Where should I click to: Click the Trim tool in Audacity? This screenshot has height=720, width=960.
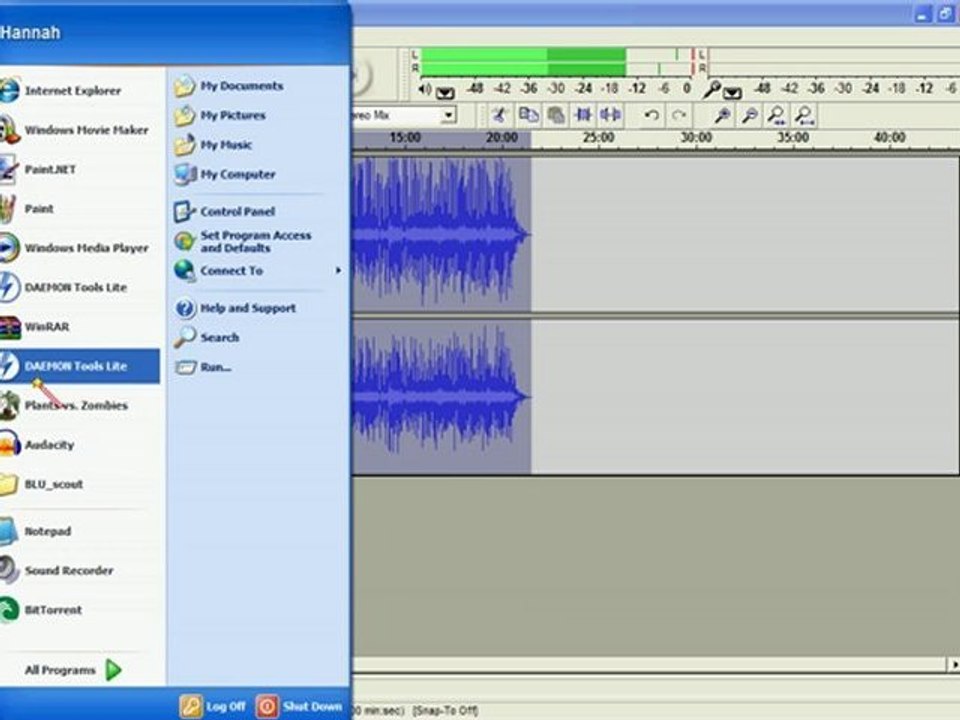coord(500,115)
